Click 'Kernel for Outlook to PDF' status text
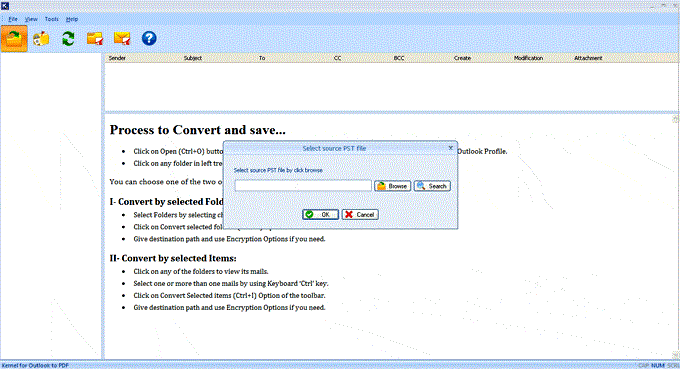This screenshot has width=680, height=369. [x=35, y=366]
